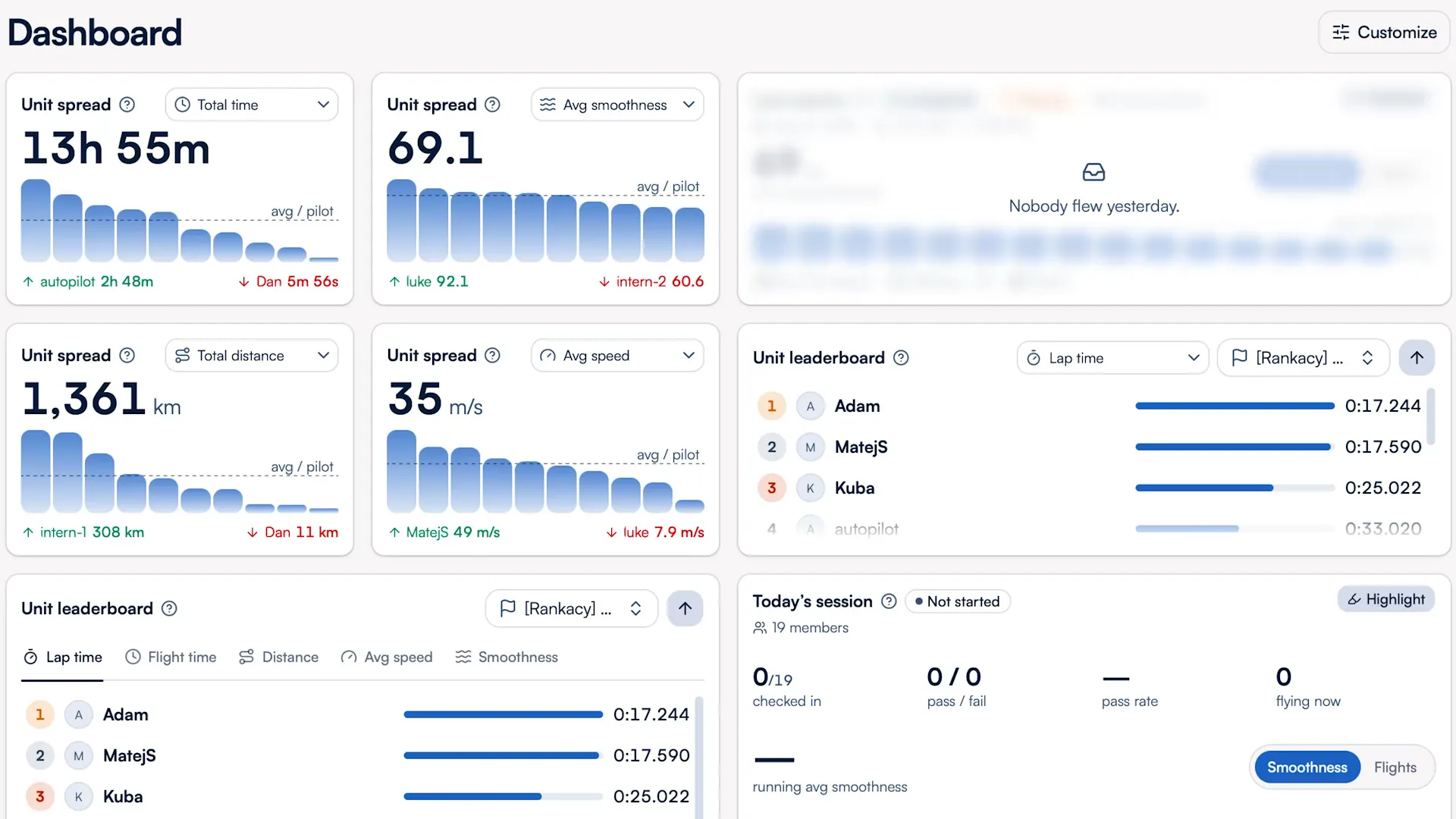The height and width of the screenshot is (819, 1456).
Task: Click the Highlight button
Action: point(1386,599)
